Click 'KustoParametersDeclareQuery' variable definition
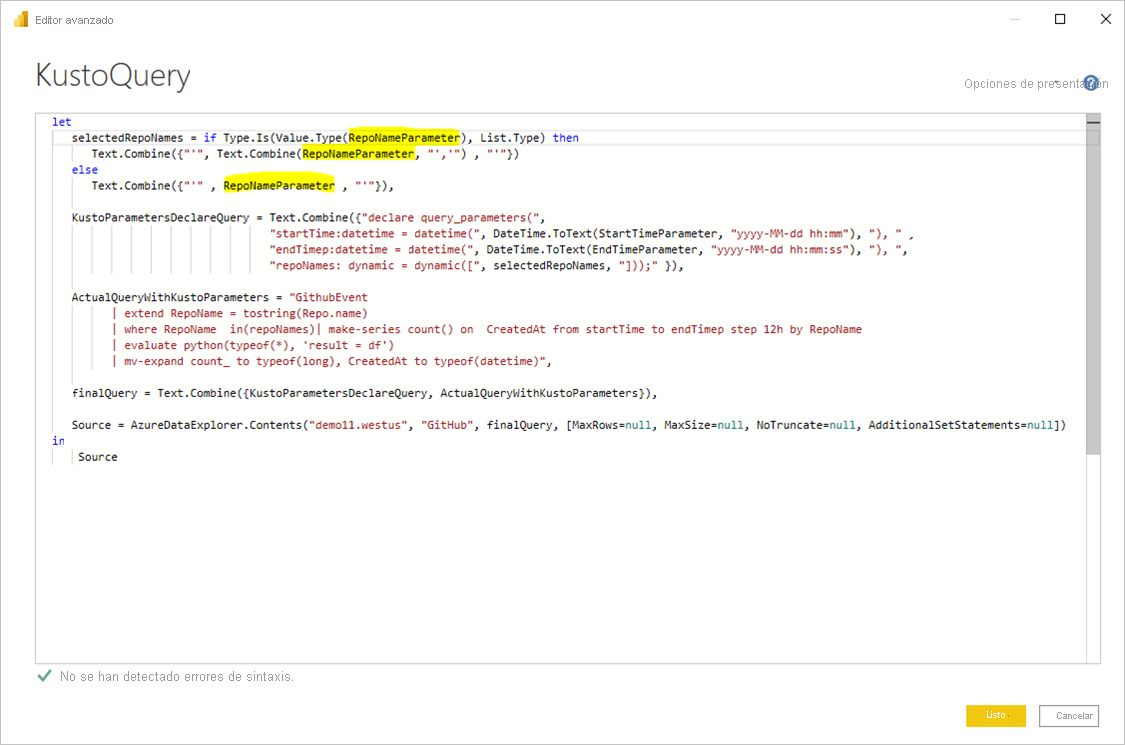This screenshot has height=745, width=1125. [x=160, y=217]
